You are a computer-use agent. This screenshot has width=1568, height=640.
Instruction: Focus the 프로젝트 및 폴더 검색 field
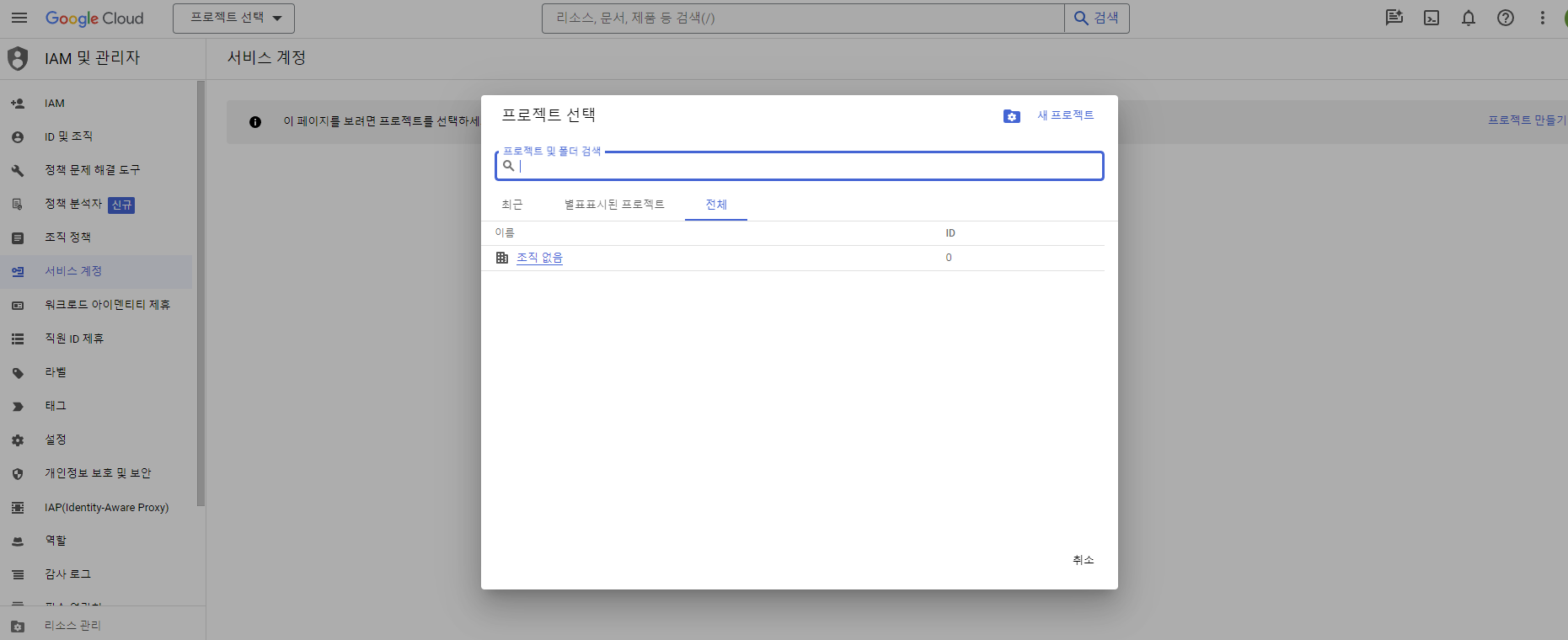point(800,166)
